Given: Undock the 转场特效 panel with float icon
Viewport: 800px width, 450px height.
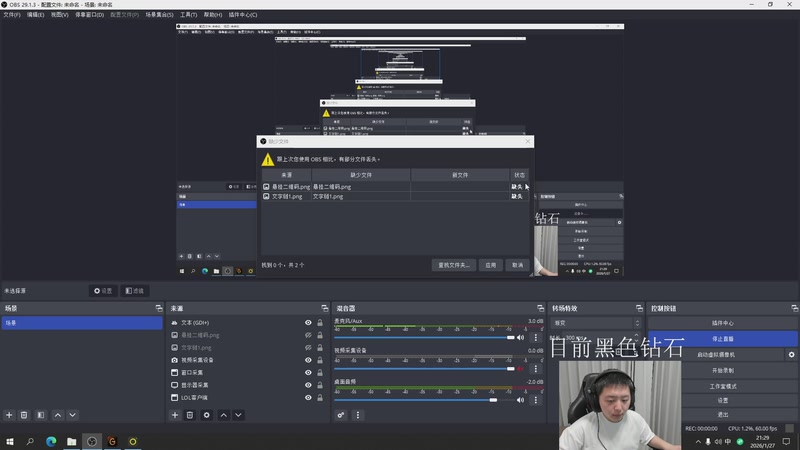Looking at the screenshot, I should (x=639, y=308).
